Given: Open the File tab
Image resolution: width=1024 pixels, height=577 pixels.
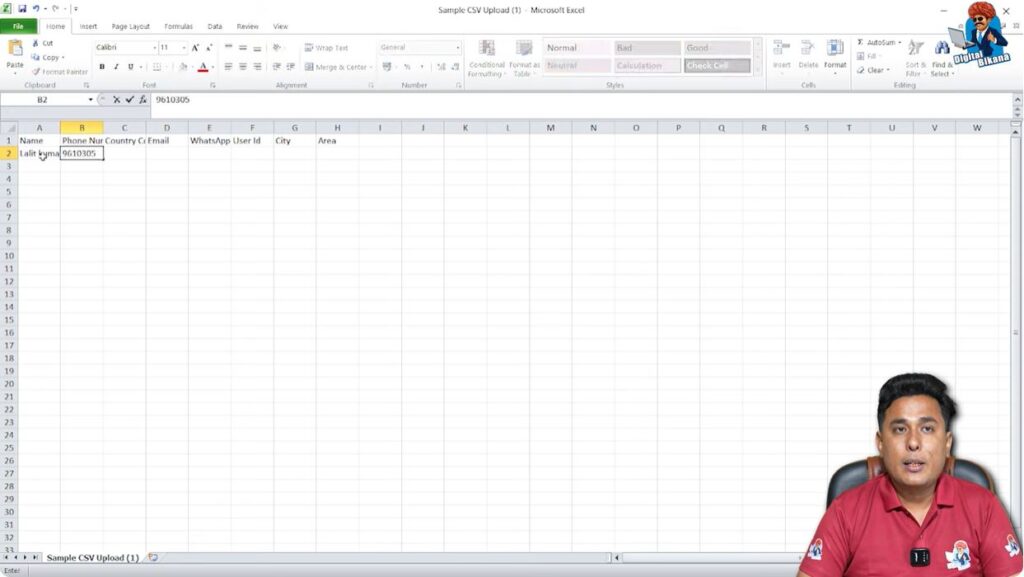Looking at the screenshot, I should pos(18,27).
